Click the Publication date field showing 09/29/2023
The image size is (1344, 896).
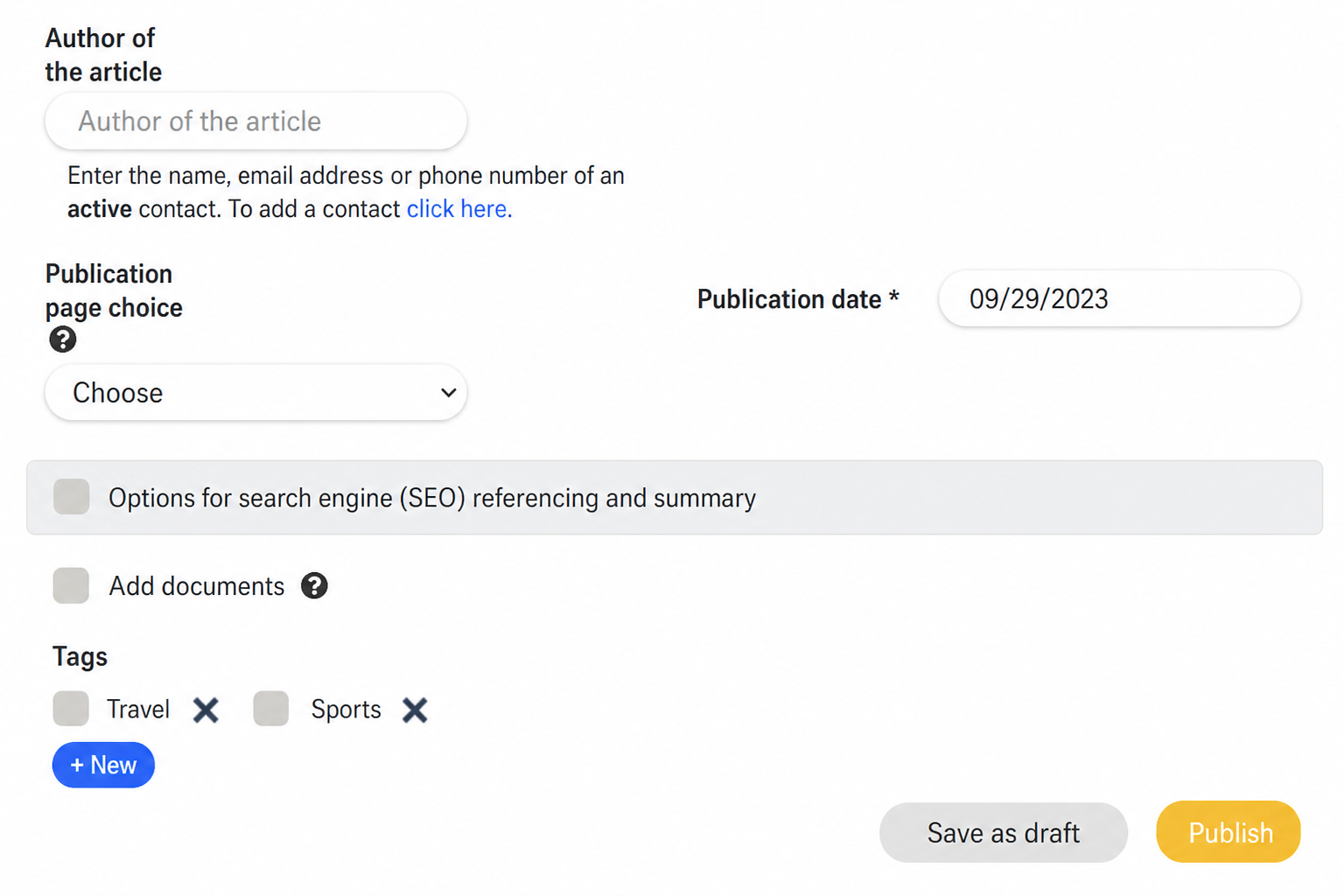1119,298
